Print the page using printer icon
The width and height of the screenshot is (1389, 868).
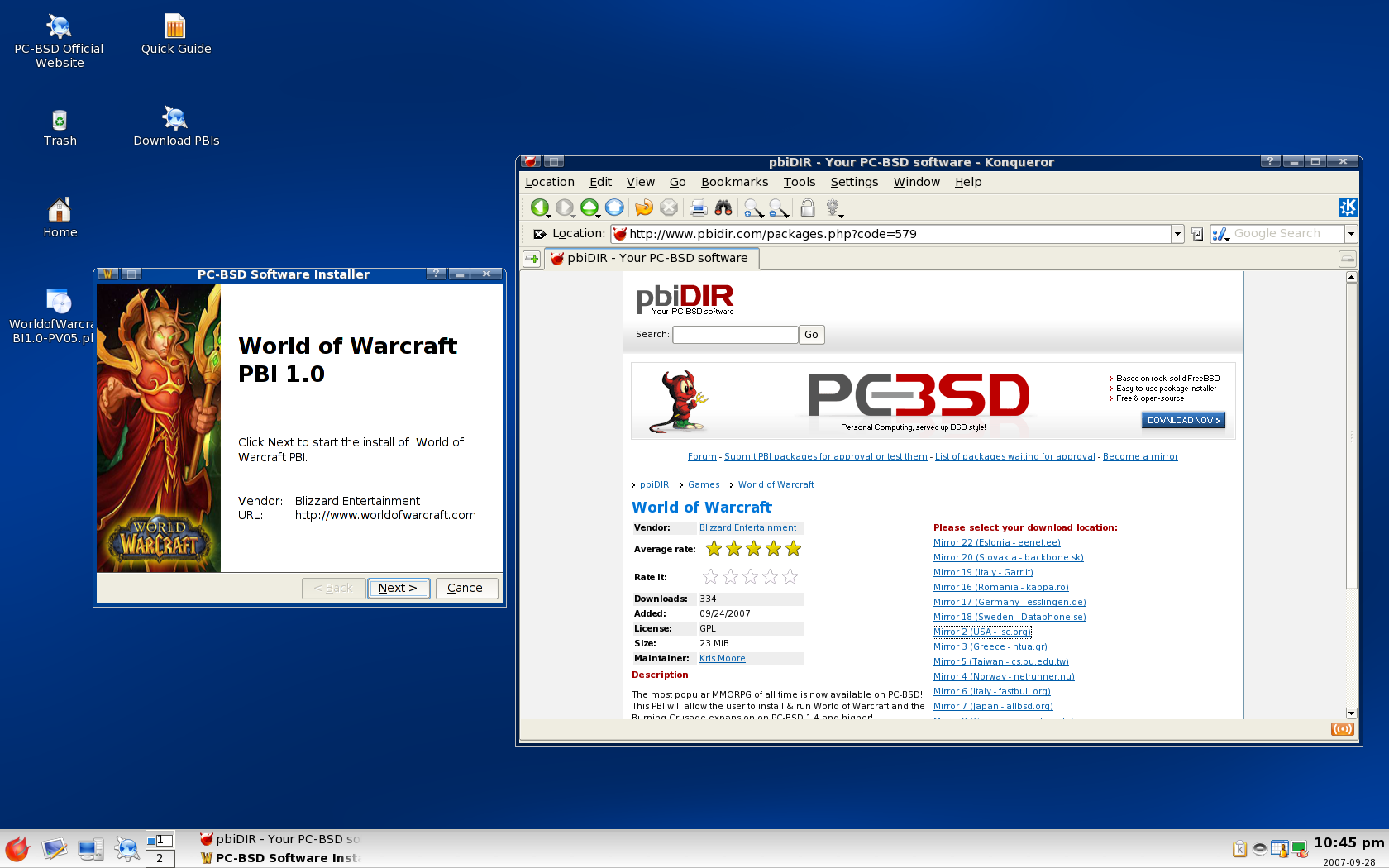pos(698,207)
